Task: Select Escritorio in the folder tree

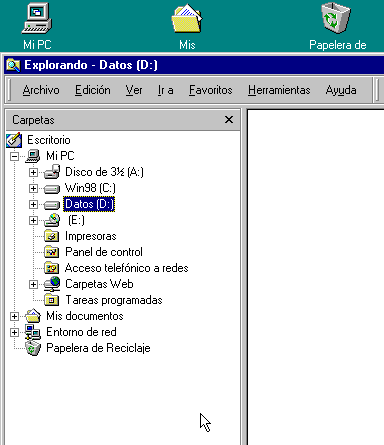Action: click(49, 140)
